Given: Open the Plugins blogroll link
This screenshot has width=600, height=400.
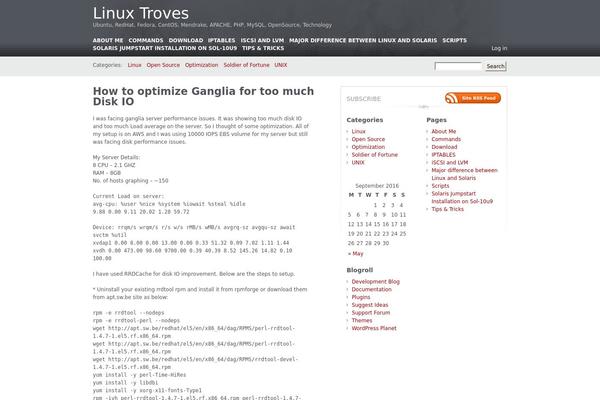Looking at the screenshot, I should pyautogui.click(x=361, y=297).
